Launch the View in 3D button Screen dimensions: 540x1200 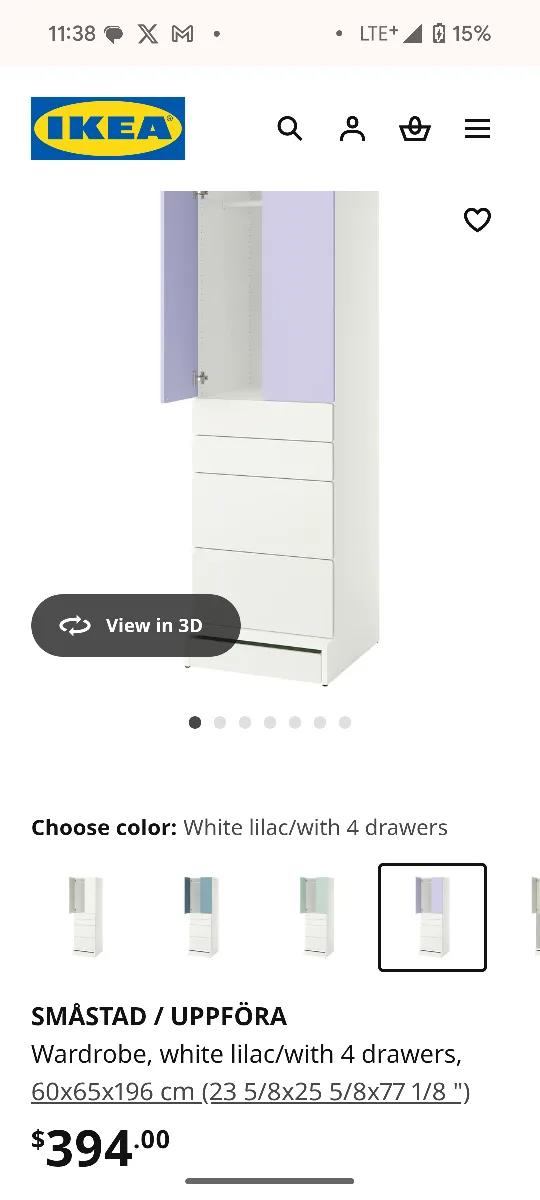pos(136,625)
